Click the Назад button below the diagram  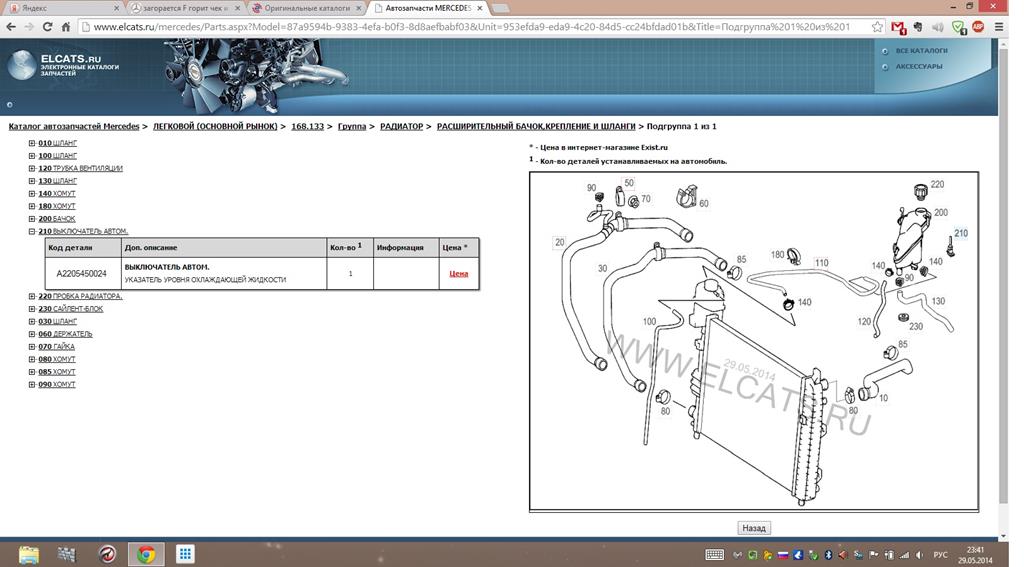pyautogui.click(x=753, y=528)
